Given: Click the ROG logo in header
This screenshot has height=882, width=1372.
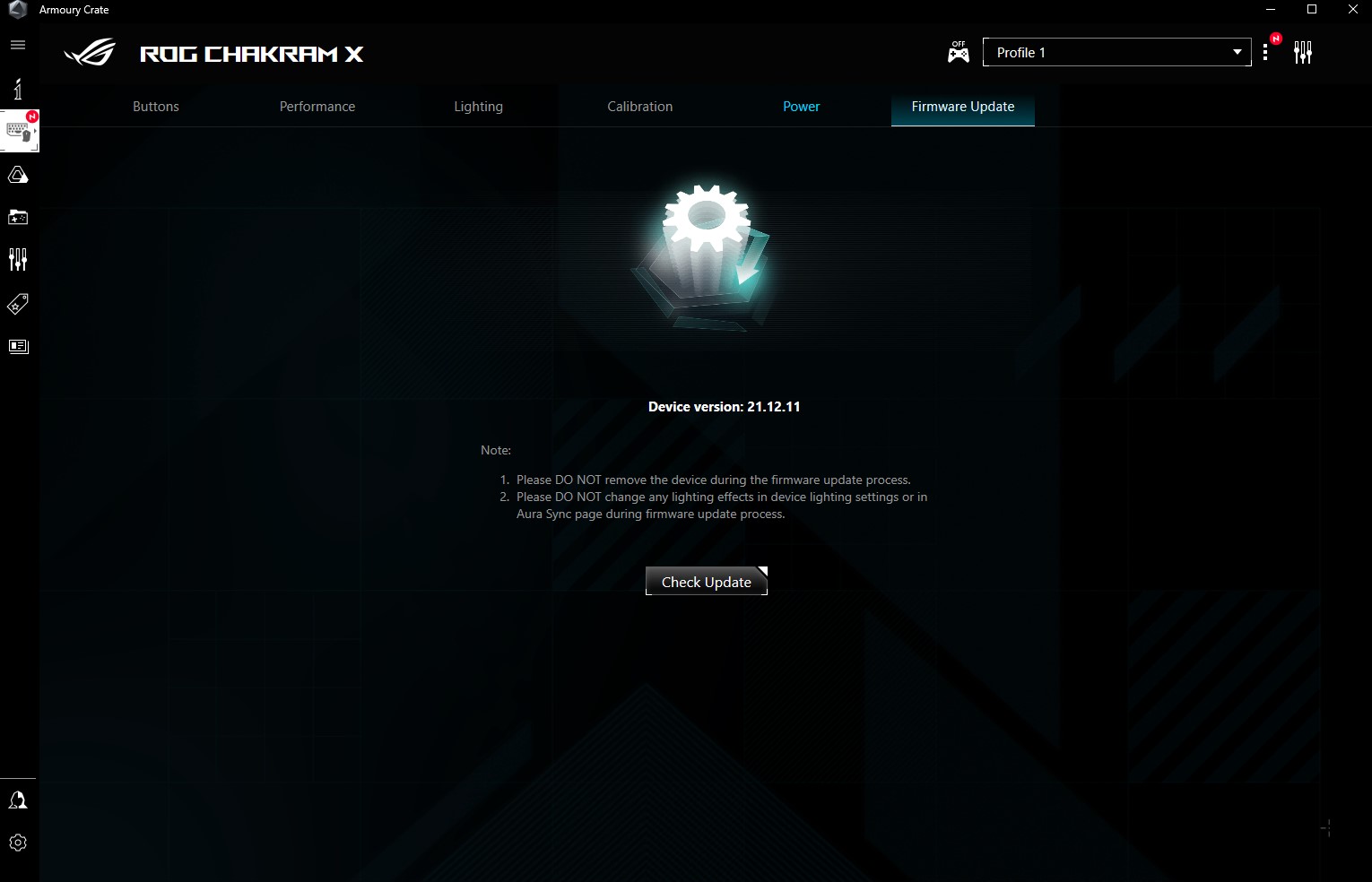Looking at the screenshot, I should tap(90, 53).
